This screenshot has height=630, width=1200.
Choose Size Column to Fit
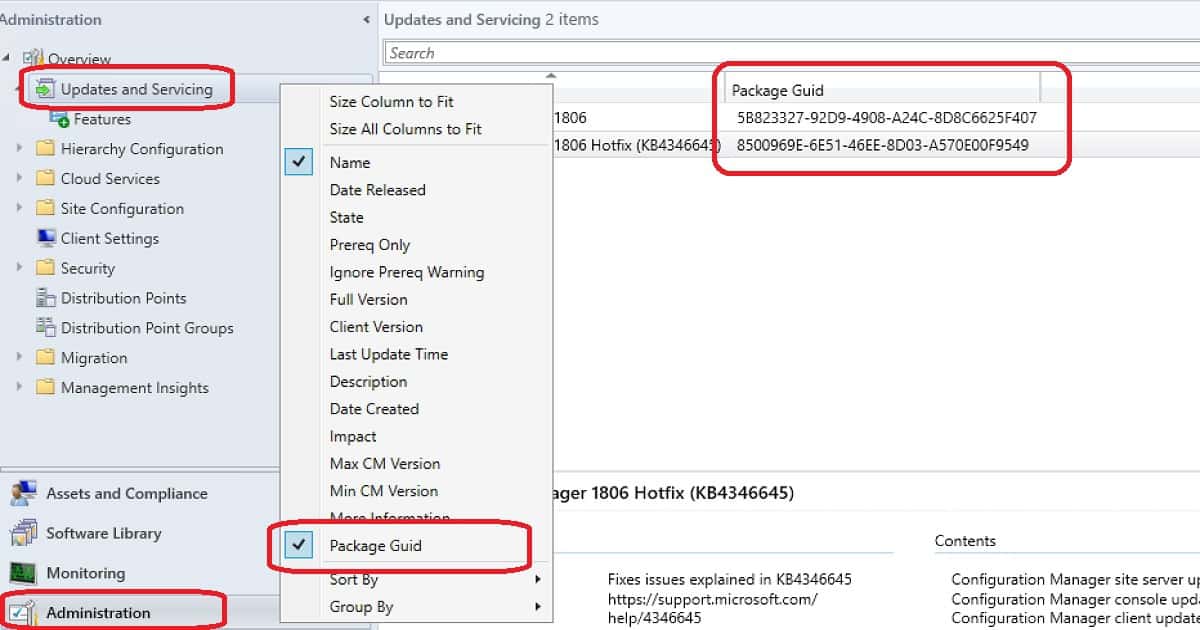[392, 101]
